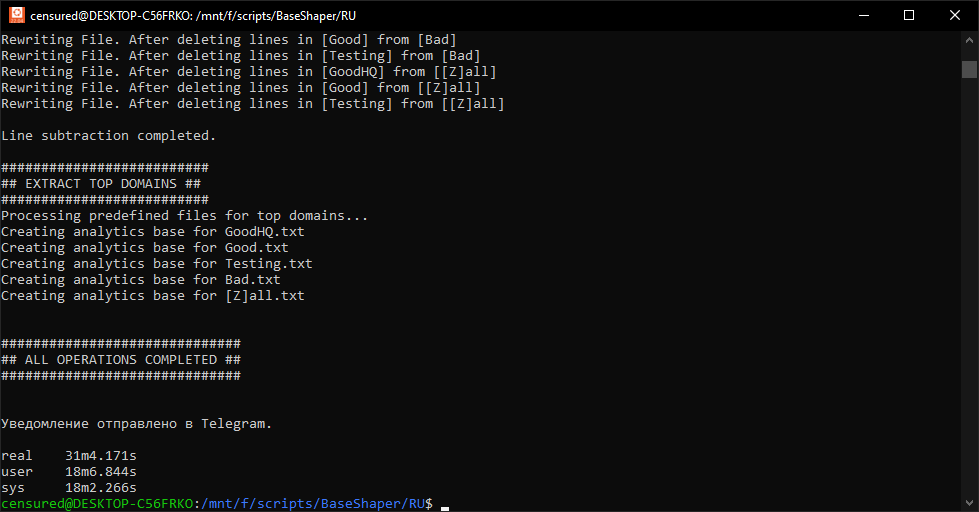Click the vertical scrollbar thumb
This screenshot has width=979, height=512.
(x=969, y=69)
